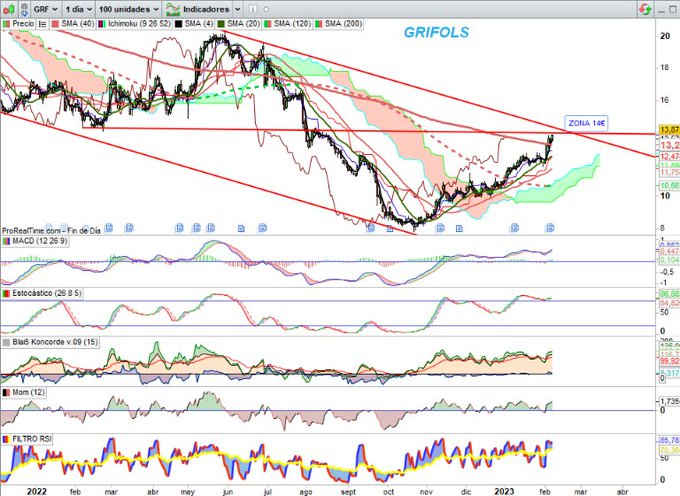Click the SMA (40) indicator label
The height and width of the screenshot is (496, 680).
(78, 23)
